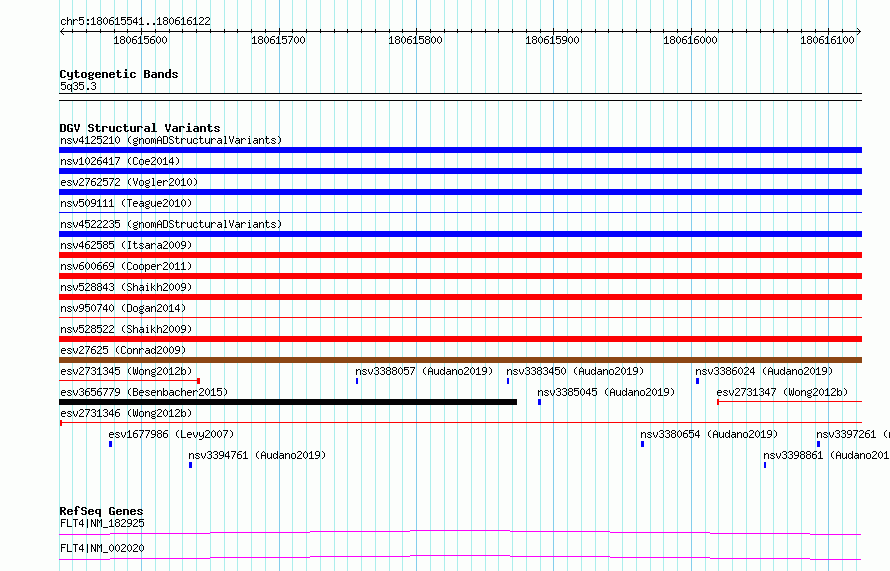Click the DGV Structural Variants track heading
The width and height of the screenshot is (890, 571).
point(140,128)
